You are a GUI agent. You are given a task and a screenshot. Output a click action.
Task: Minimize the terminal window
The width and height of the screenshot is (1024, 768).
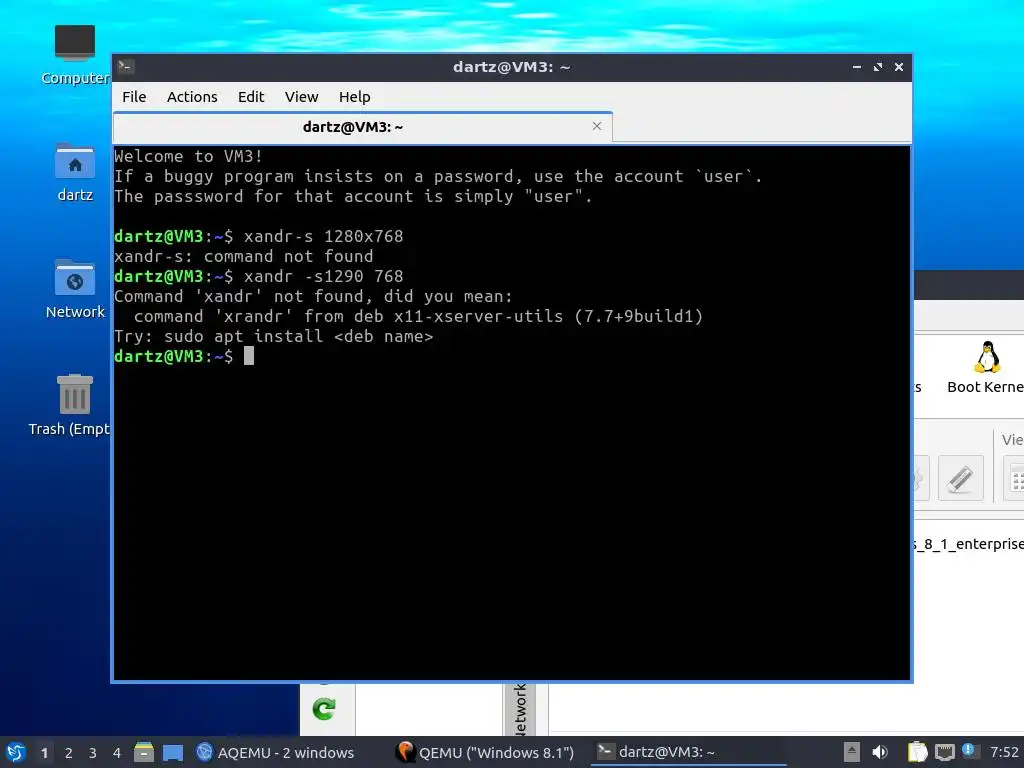857,67
